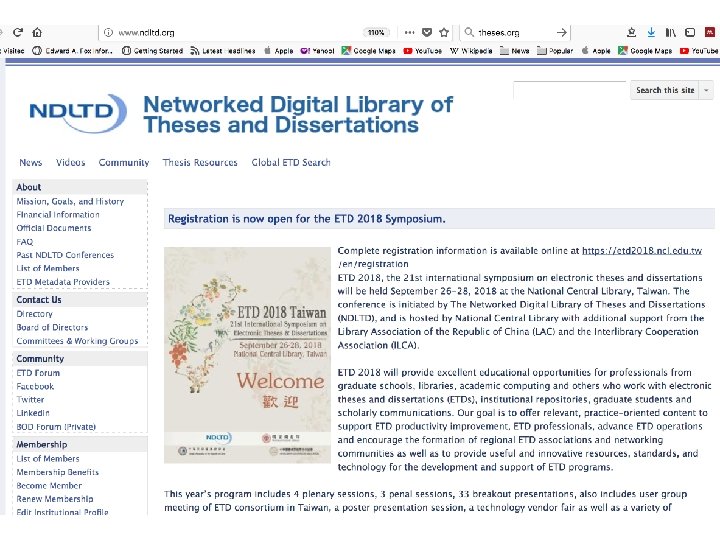This screenshot has width=720, height=540.
Task: Open the News bookmarks folder
Action: coord(514,51)
